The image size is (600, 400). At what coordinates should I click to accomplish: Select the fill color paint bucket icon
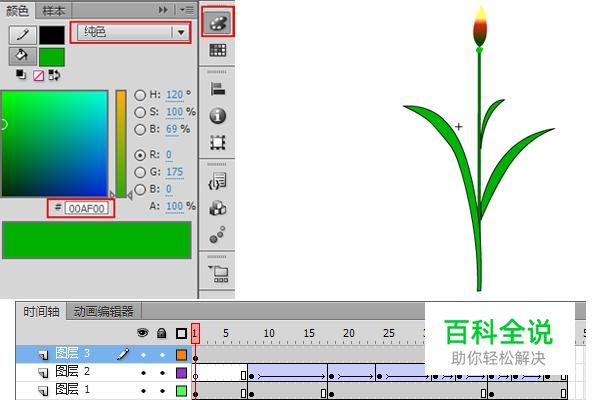pos(23,56)
